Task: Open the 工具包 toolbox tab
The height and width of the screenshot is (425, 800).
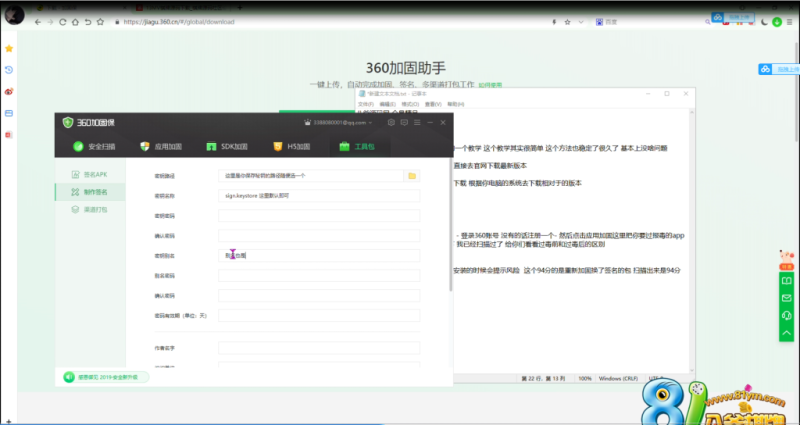Action: (x=357, y=147)
